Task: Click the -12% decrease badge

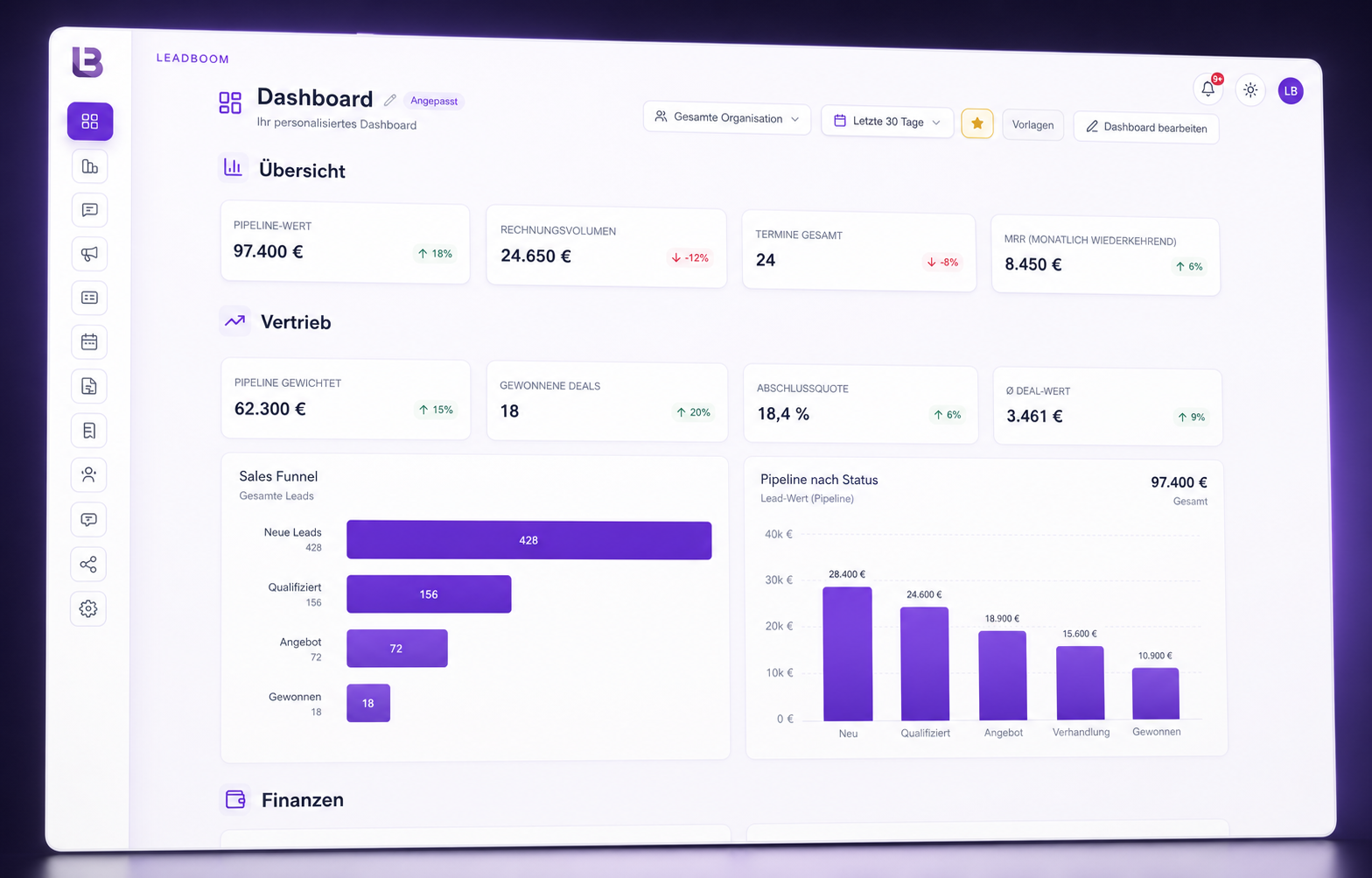Action: [x=689, y=258]
